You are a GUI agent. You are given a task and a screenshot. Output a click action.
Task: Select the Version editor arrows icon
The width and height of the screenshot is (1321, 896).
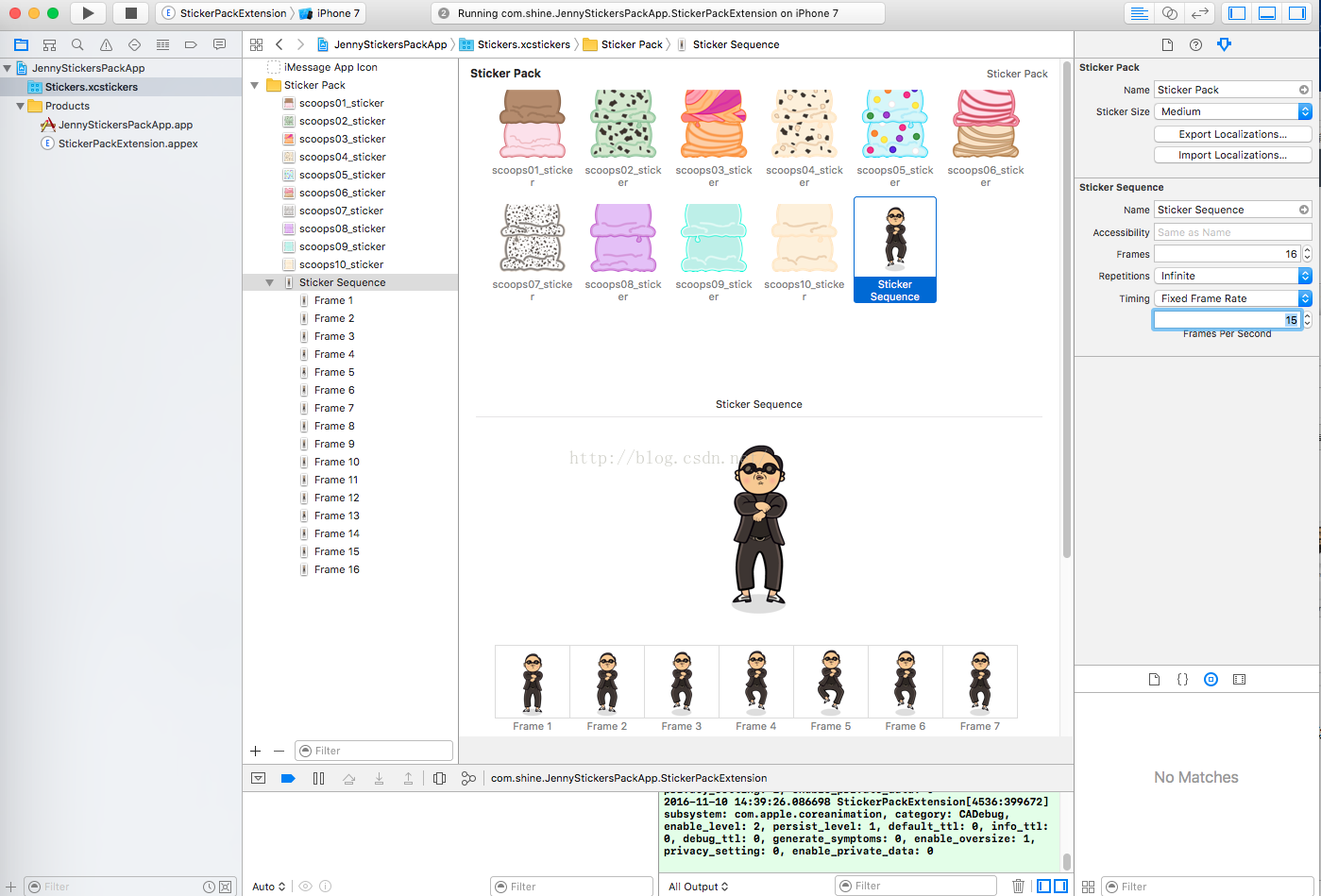[x=1199, y=13]
